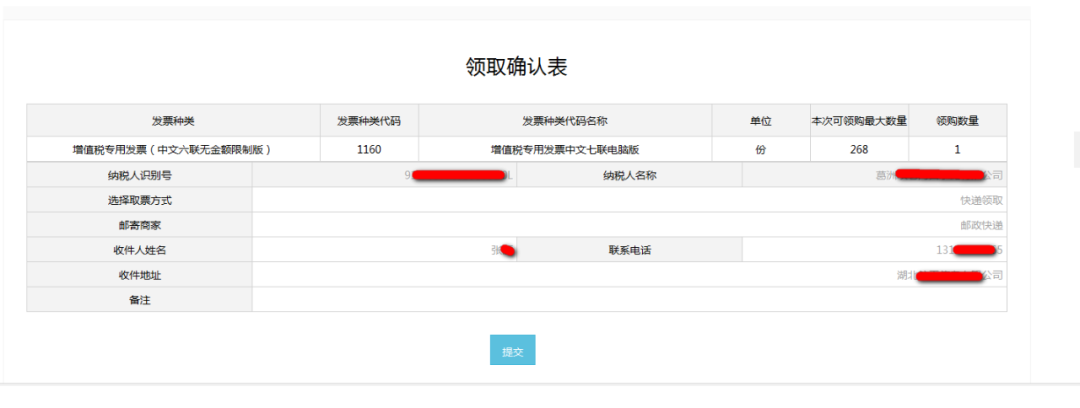1080x408 pixels.
Task: Click the 本次可领购最大数量 column header
Action: [x=859, y=121]
